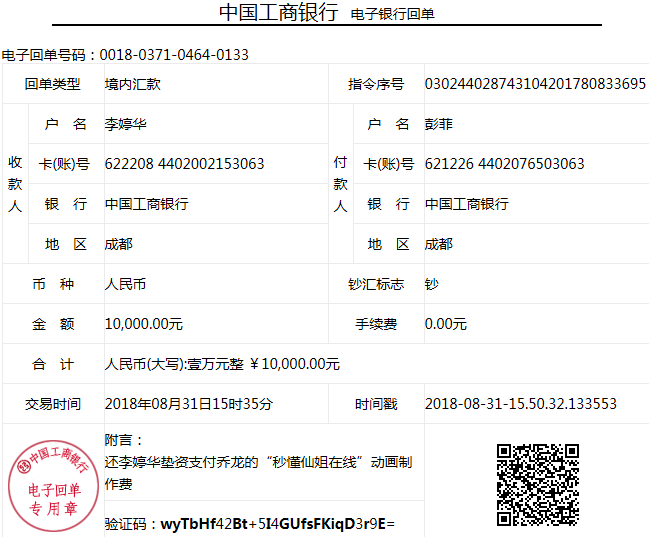Click payer account number 621226 4402076503063

coord(504,164)
